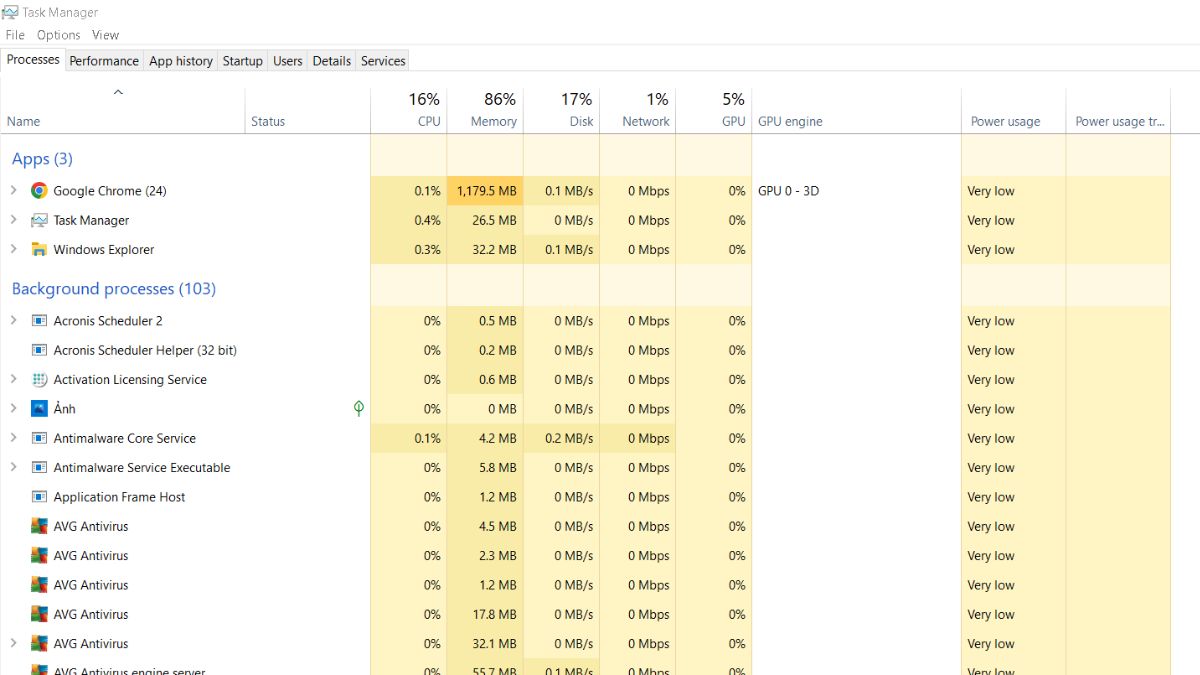Open the Options menu
This screenshot has width=1200, height=675.
pos(58,34)
